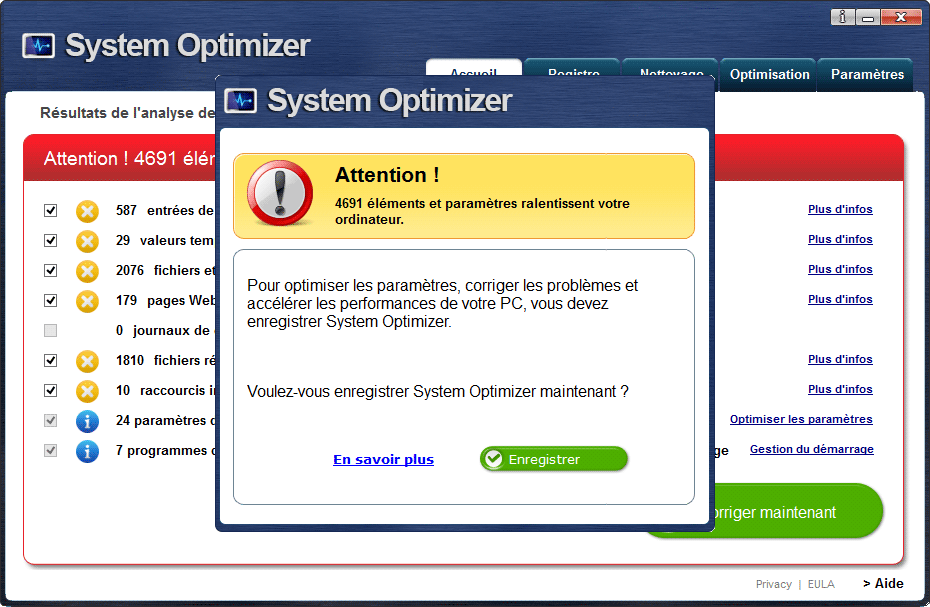Click the '0 journaux de' row text
This screenshot has height=607, width=930.
click(x=163, y=330)
